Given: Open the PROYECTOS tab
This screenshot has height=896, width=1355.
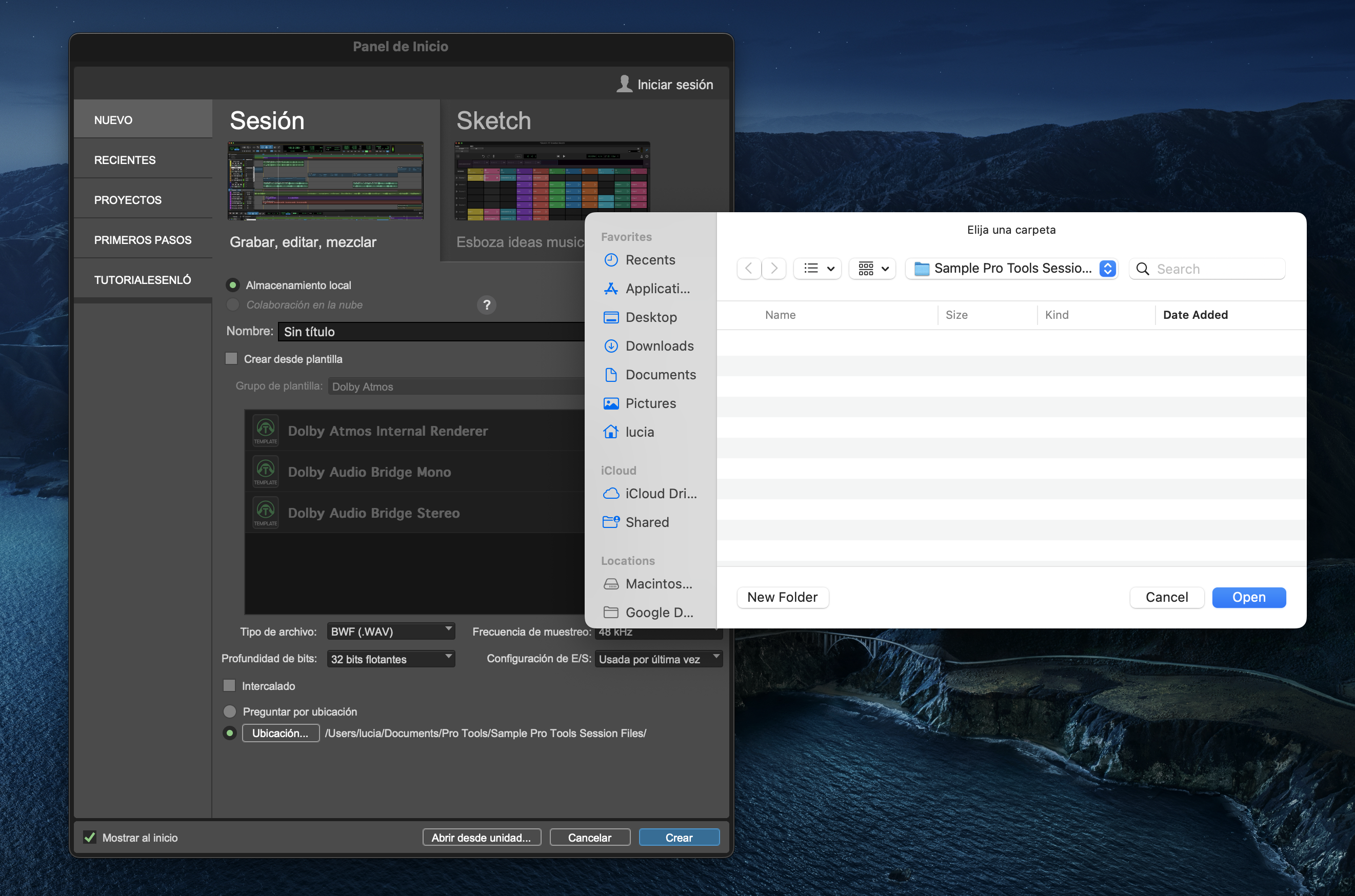Looking at the screenshot, I should pyautogui.click(x=128, y=200).
